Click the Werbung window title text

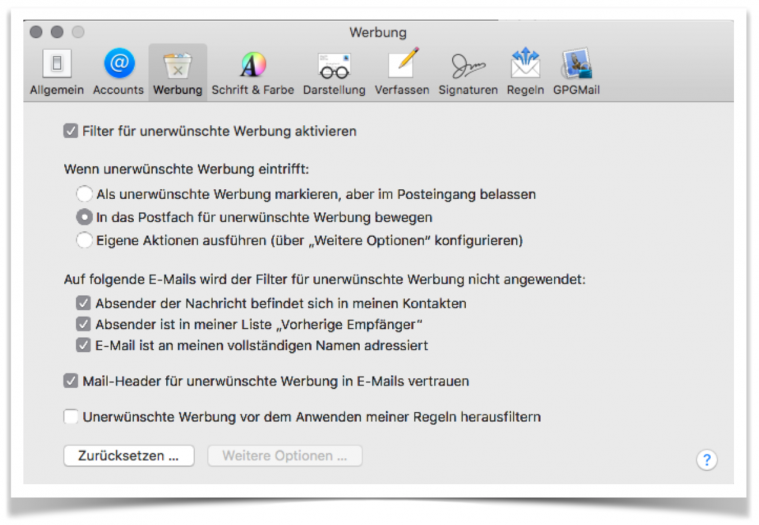pyautogui.click(x=378, y=33)
